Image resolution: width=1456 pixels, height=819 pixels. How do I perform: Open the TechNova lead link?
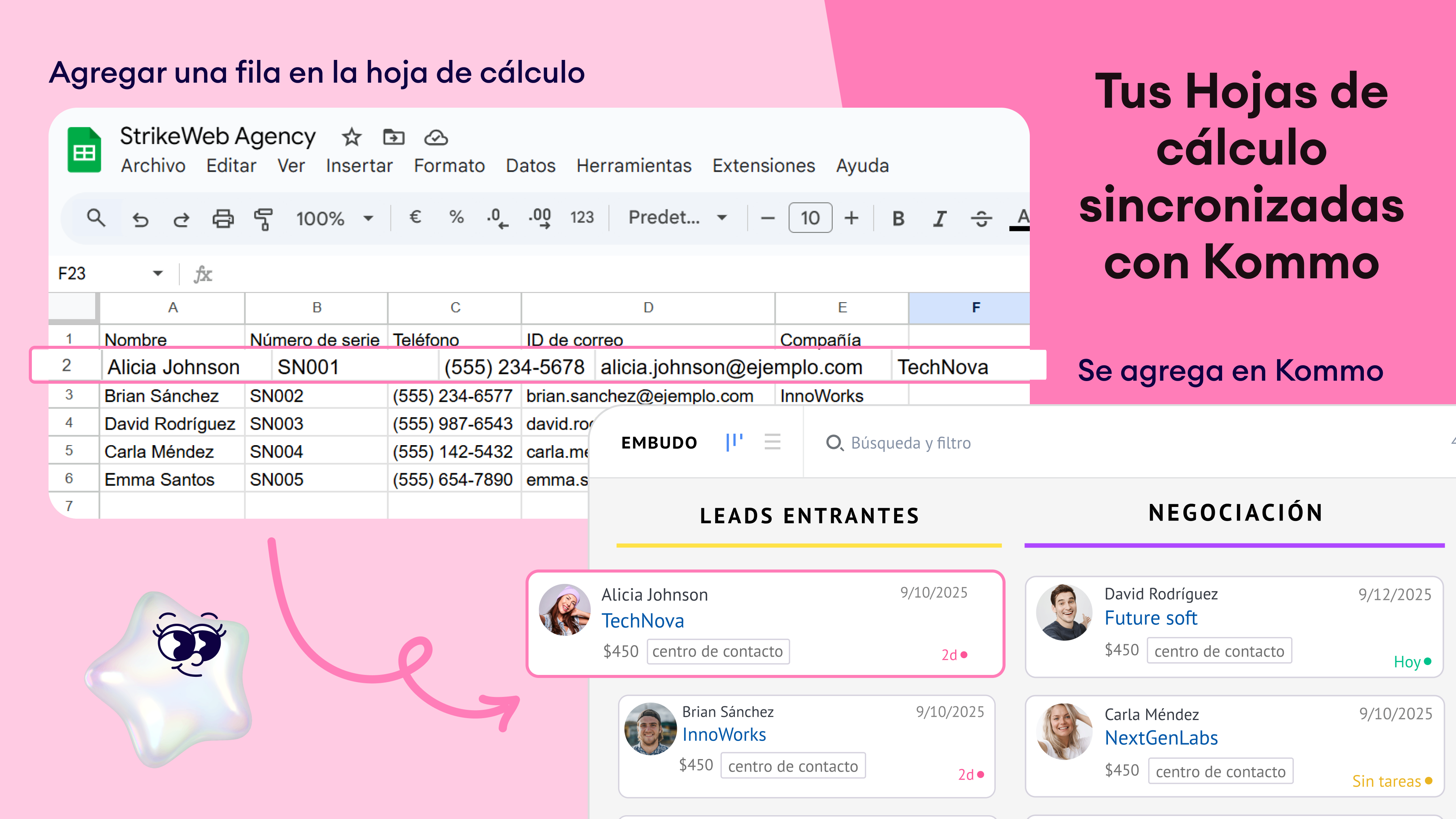click(643, 621)
